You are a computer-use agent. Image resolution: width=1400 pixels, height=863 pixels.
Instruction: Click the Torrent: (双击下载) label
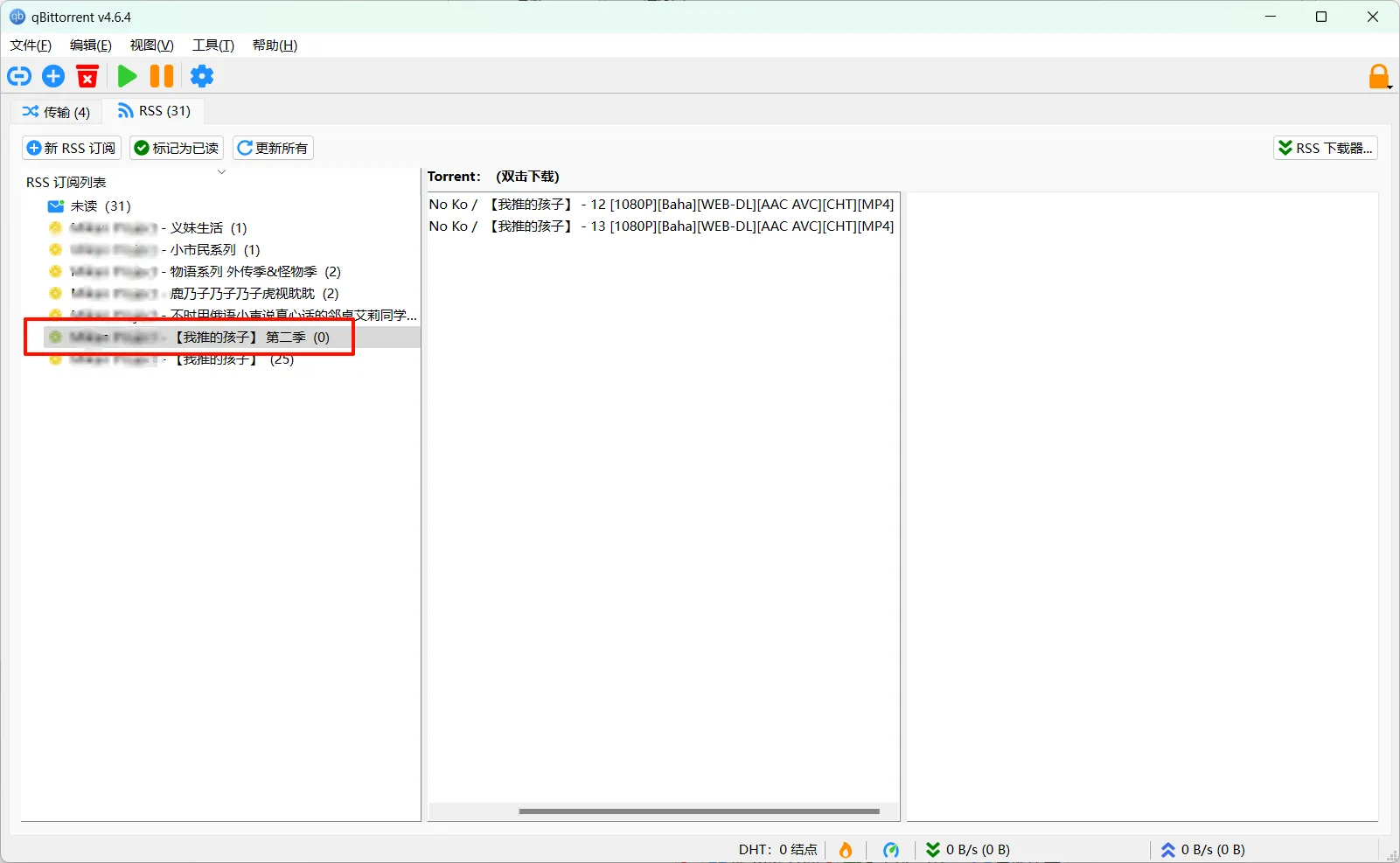493,177
